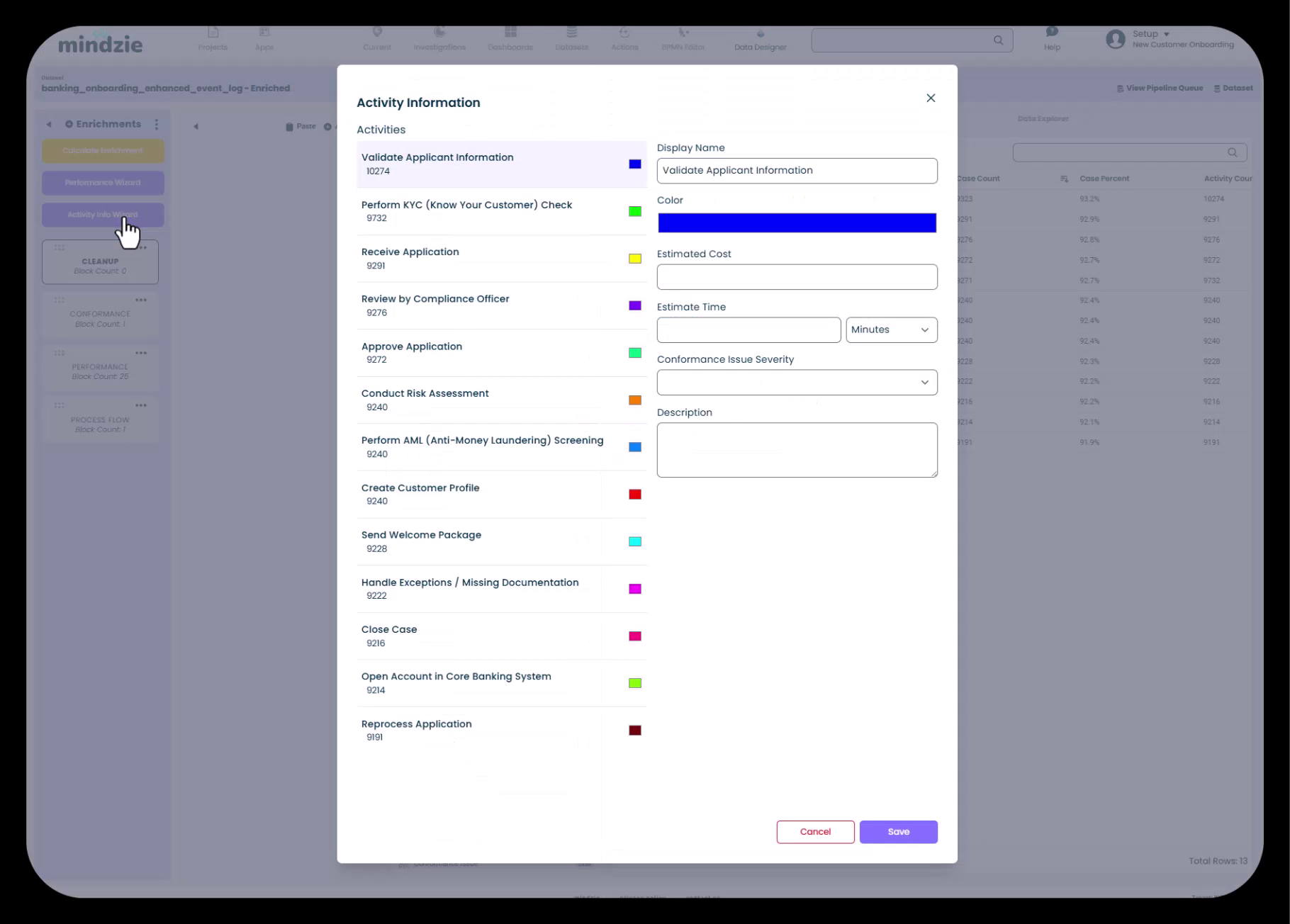
Task: Open the Enrichments three-dot menu
Action: (x=157, y=124)
